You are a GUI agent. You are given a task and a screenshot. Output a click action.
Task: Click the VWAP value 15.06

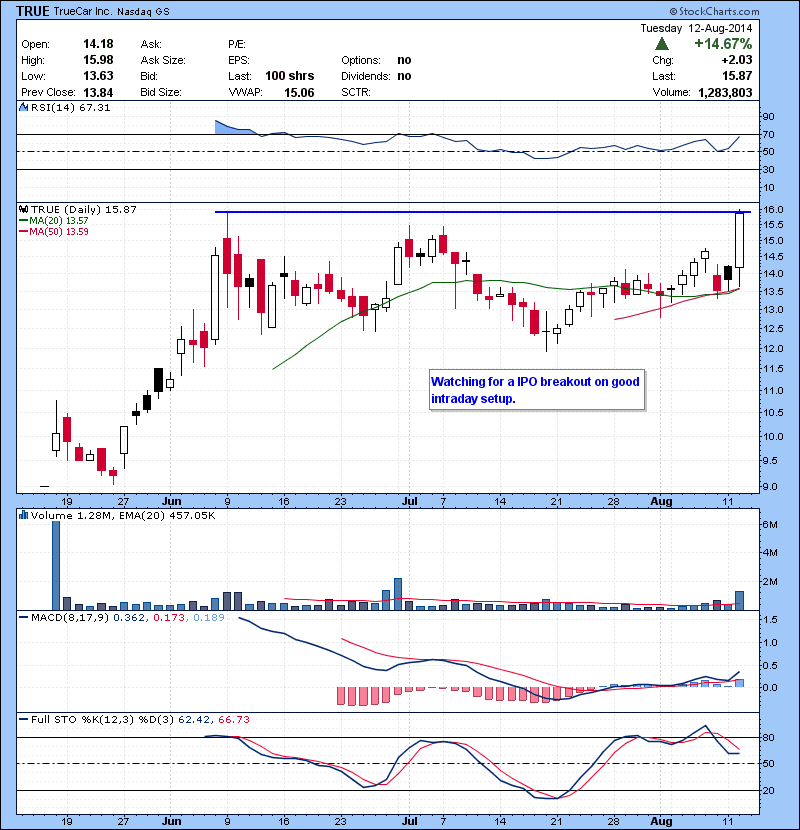[x=299, y=92]
